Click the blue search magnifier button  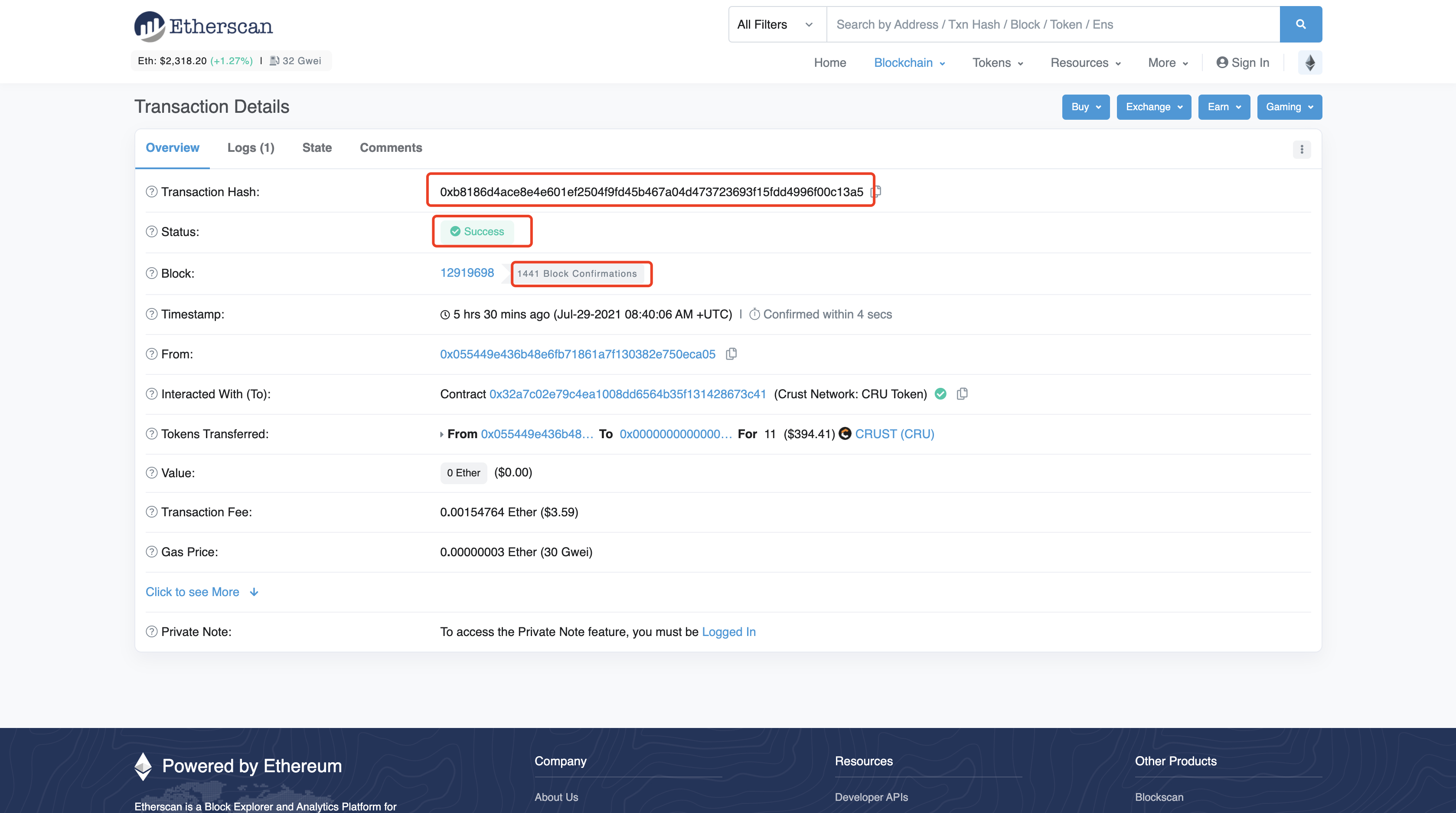tap(1301, 24)
